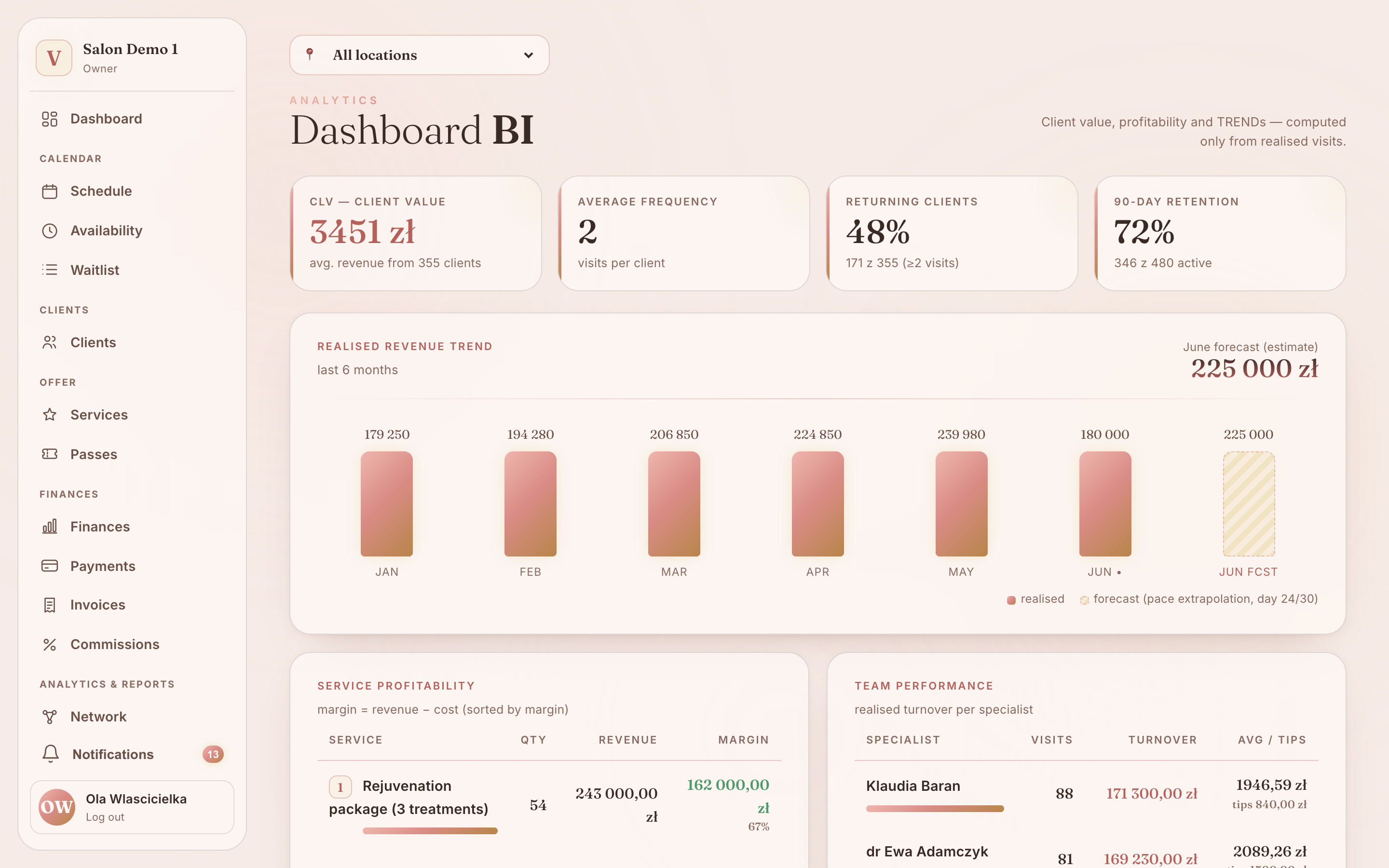Viewport: 1389px width, 868px height.
Task: Click the AVG / TIPS column header
Action: pyautogui.click(x=1272, y=740)
